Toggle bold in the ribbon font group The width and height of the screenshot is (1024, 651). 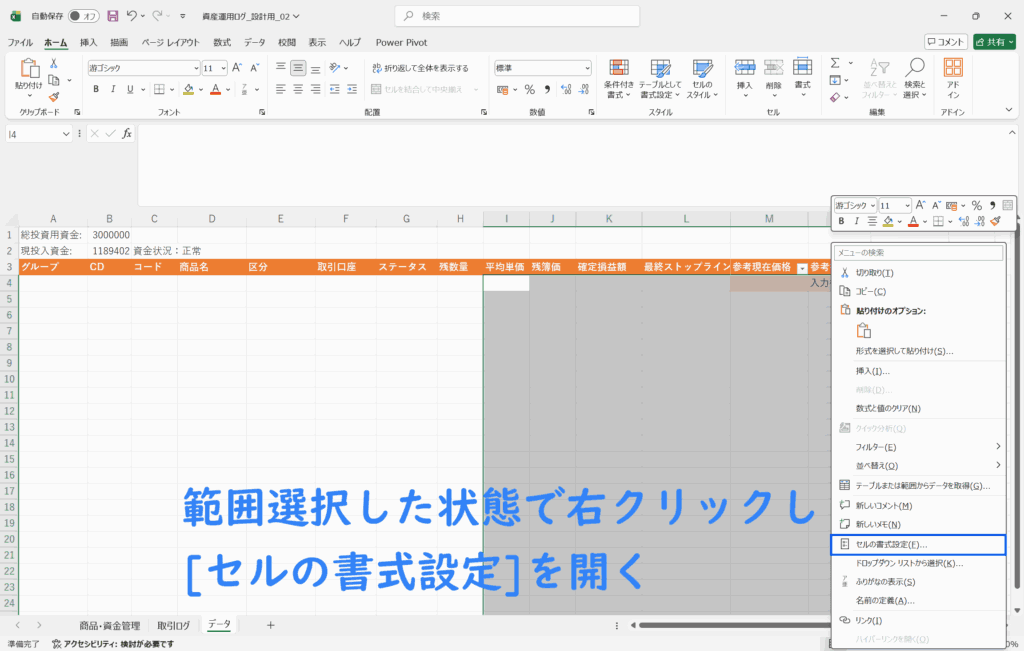click(x=96, y=89)
